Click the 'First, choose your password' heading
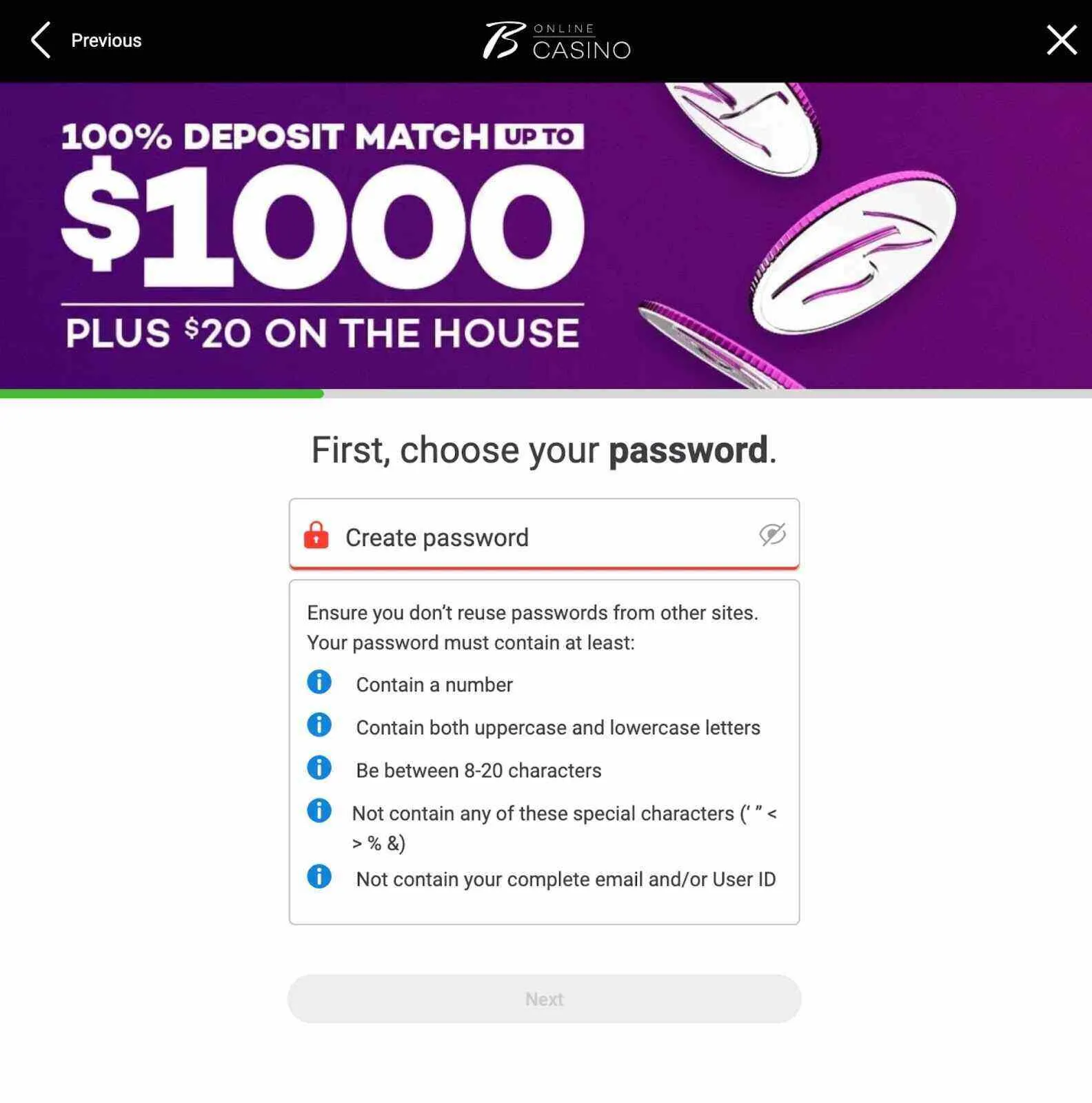 [x=544, y=450]
